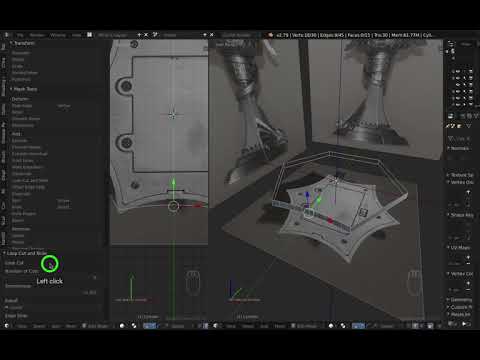Switch to the Tools tab in tool shelf

[3, 46]
